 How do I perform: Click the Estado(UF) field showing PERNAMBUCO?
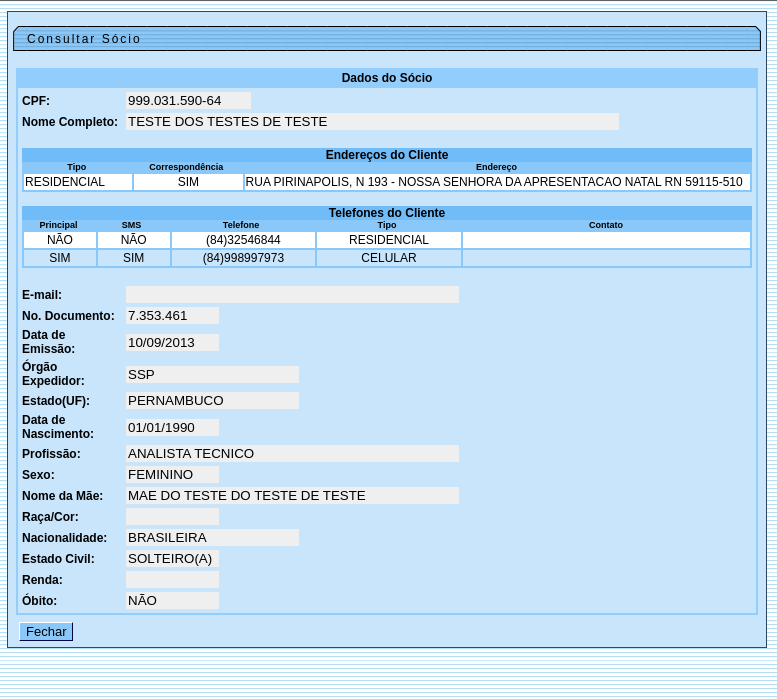pos(212,401)
